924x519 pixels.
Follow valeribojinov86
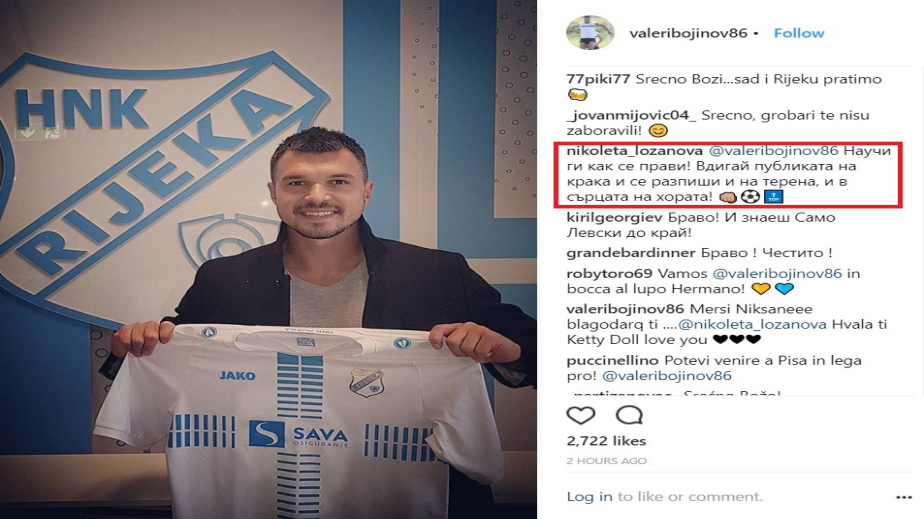[x=798, y=33]
